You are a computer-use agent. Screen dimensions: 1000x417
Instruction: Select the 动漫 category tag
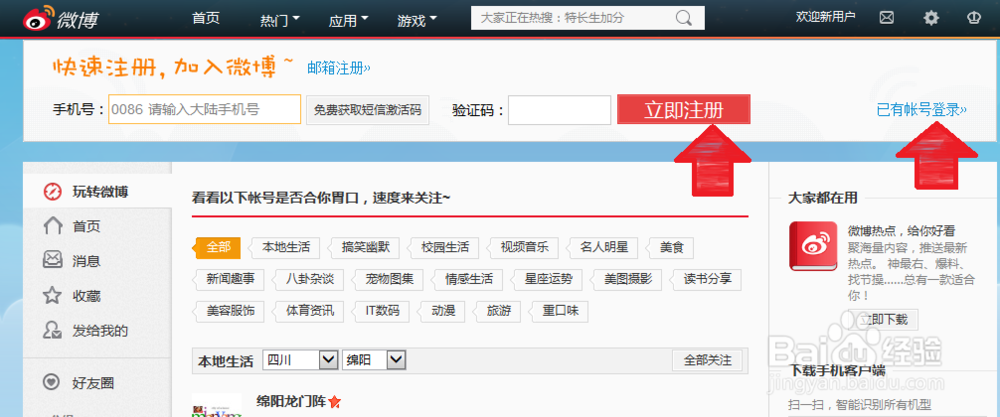[443, 312]
